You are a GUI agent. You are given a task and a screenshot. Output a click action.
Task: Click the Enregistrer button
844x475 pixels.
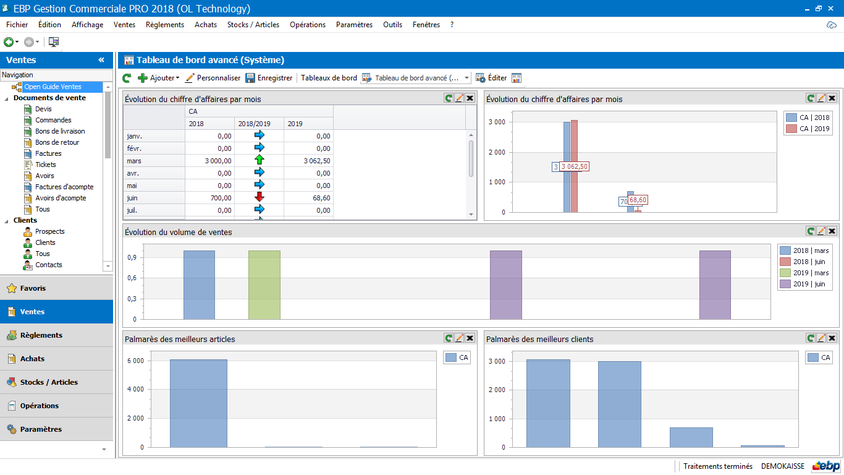coord(269,78)
